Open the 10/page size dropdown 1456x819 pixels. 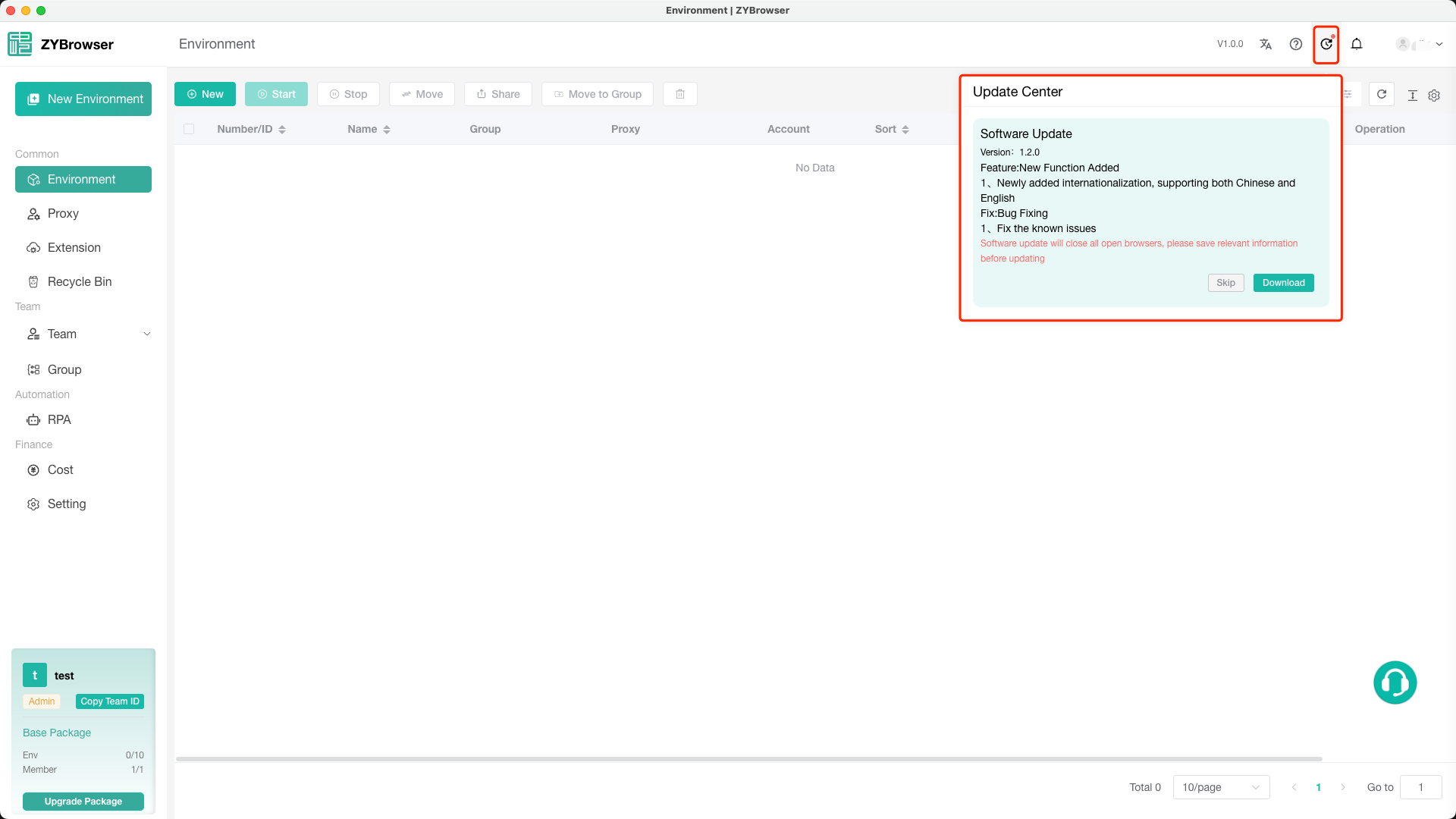[x=1221, y=787]
